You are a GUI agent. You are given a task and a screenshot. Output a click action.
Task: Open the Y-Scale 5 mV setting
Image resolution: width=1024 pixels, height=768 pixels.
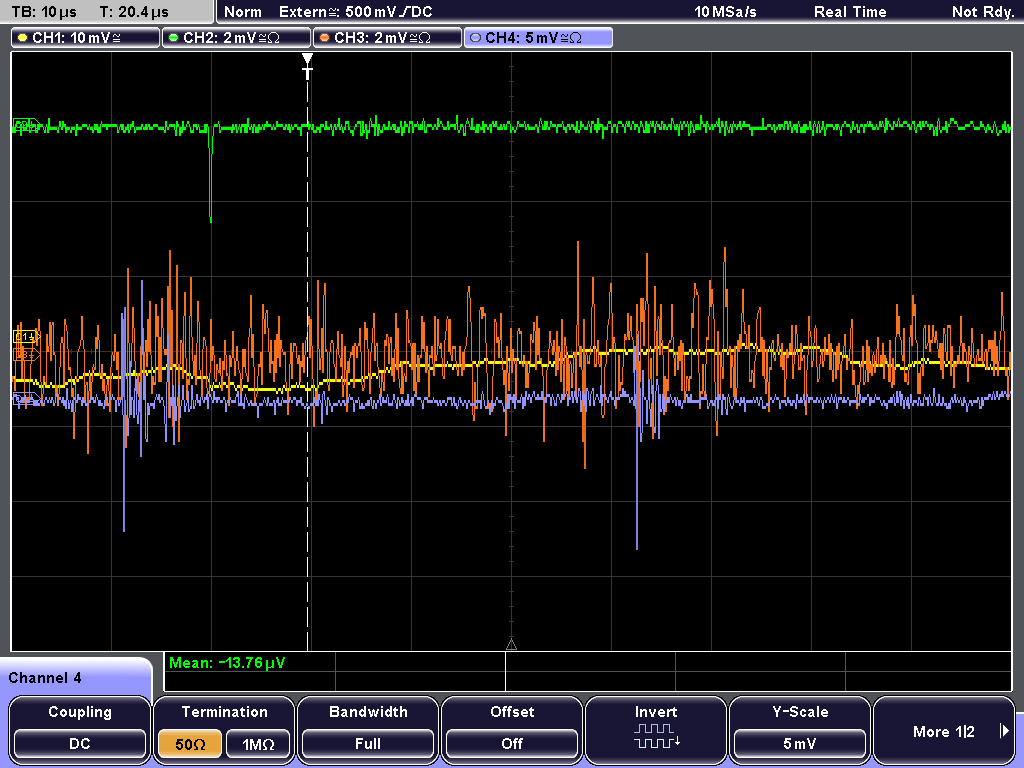pyautogui.click(x=800, y=743)
